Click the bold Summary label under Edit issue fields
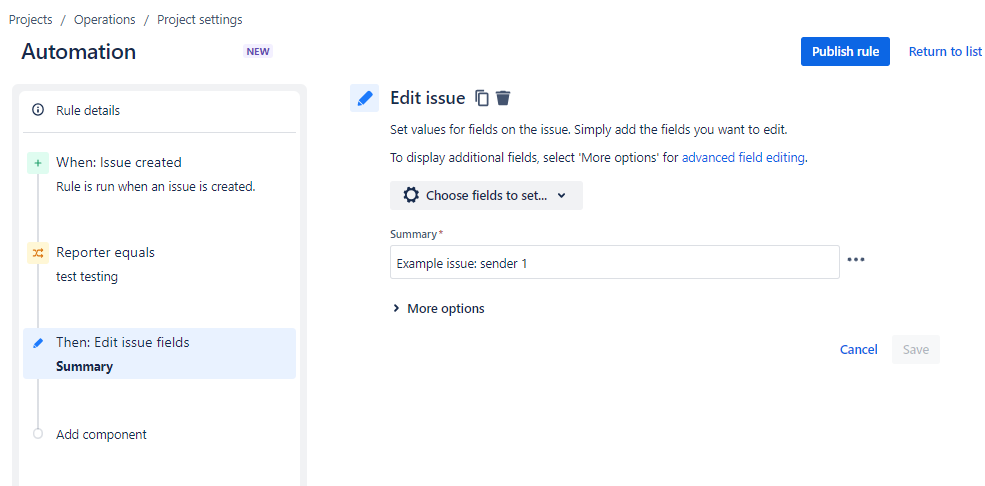The width and height of the screenshot is (985, 486). point(84,367)
